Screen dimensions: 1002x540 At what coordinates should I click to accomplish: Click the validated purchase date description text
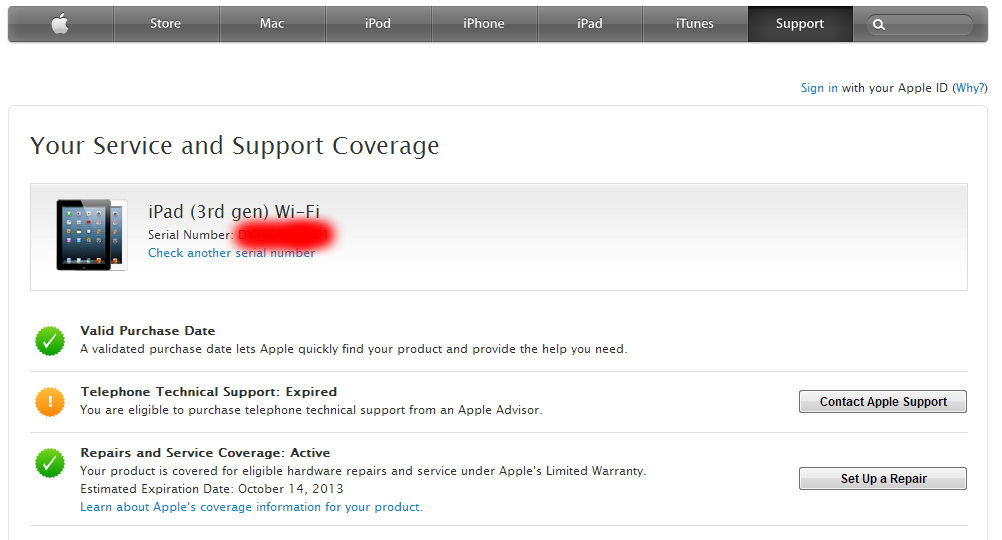pyautogui.click(x=353, y=349)
